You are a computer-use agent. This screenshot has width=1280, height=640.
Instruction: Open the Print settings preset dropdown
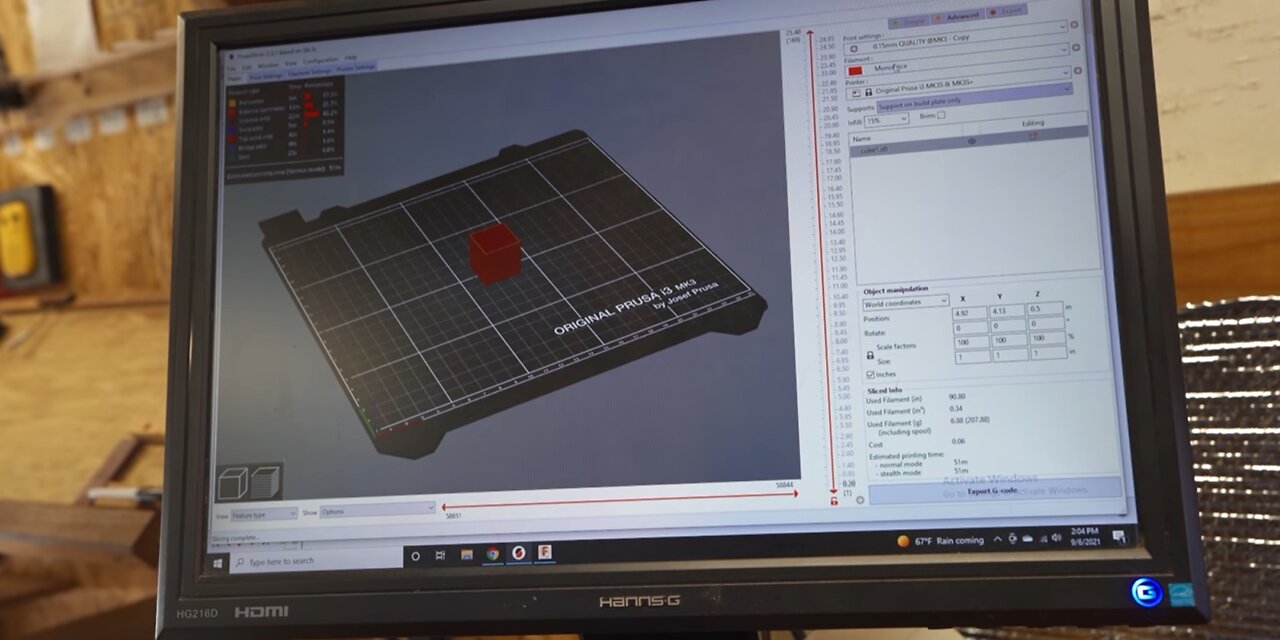click(x=957, y=38)
